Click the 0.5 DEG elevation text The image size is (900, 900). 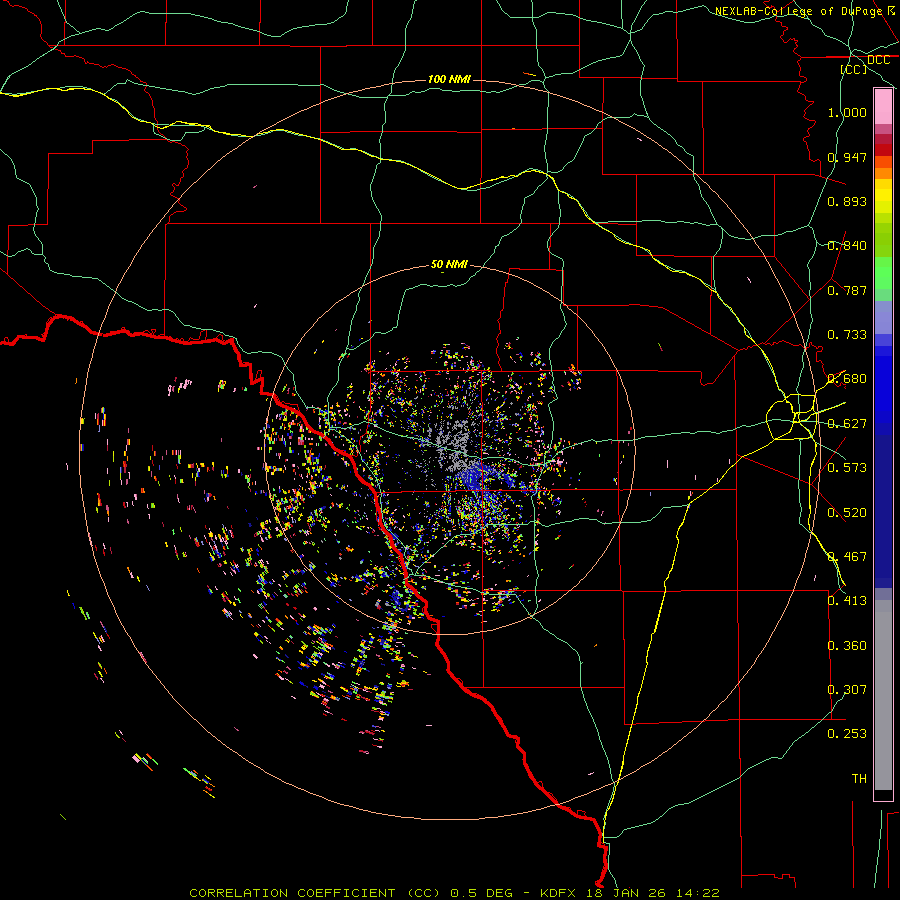coord(481,893)
